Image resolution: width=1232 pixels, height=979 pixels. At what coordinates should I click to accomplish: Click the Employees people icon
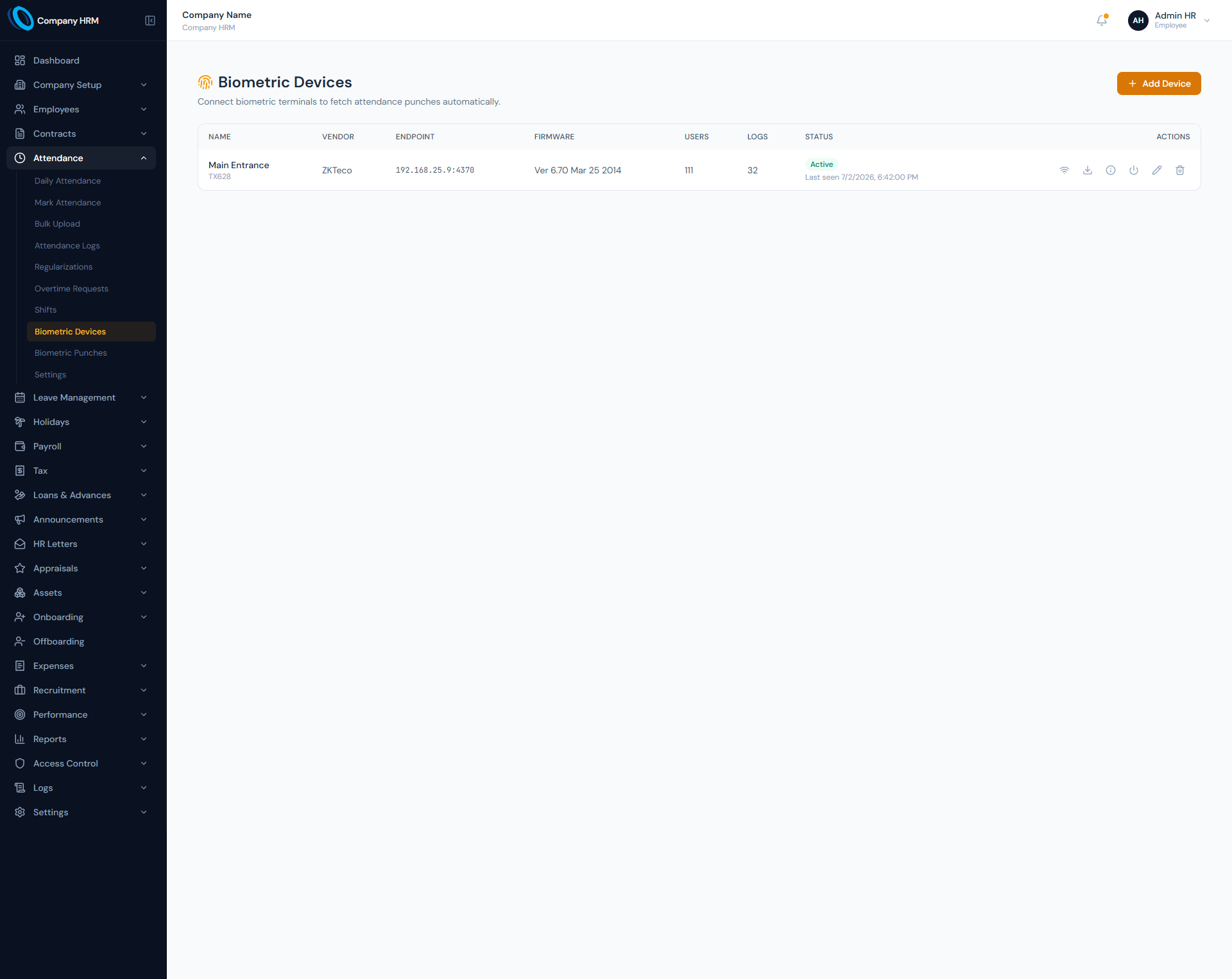point(20,109)
